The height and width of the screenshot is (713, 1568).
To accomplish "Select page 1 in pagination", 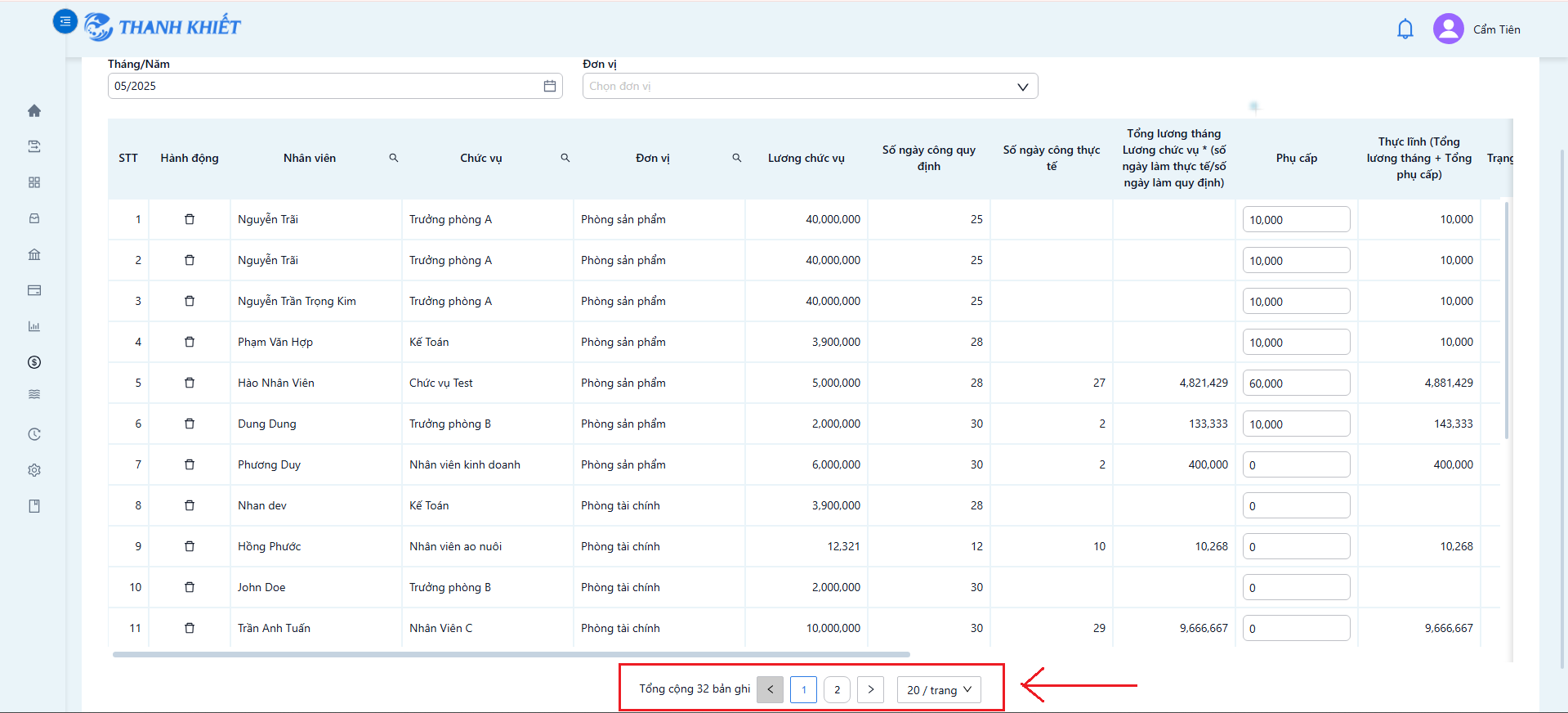I will [803, 690].
